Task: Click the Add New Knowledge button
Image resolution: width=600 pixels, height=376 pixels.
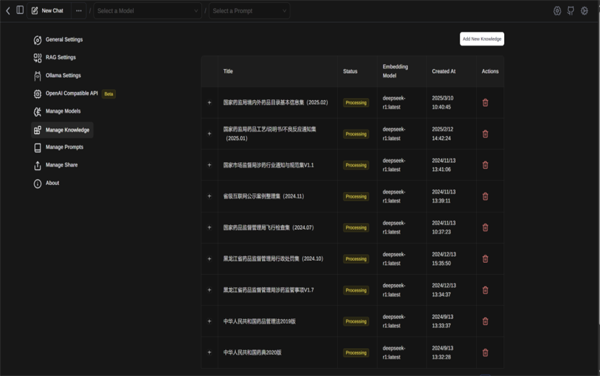Action: pyautogui.click(x=482, y=39)
